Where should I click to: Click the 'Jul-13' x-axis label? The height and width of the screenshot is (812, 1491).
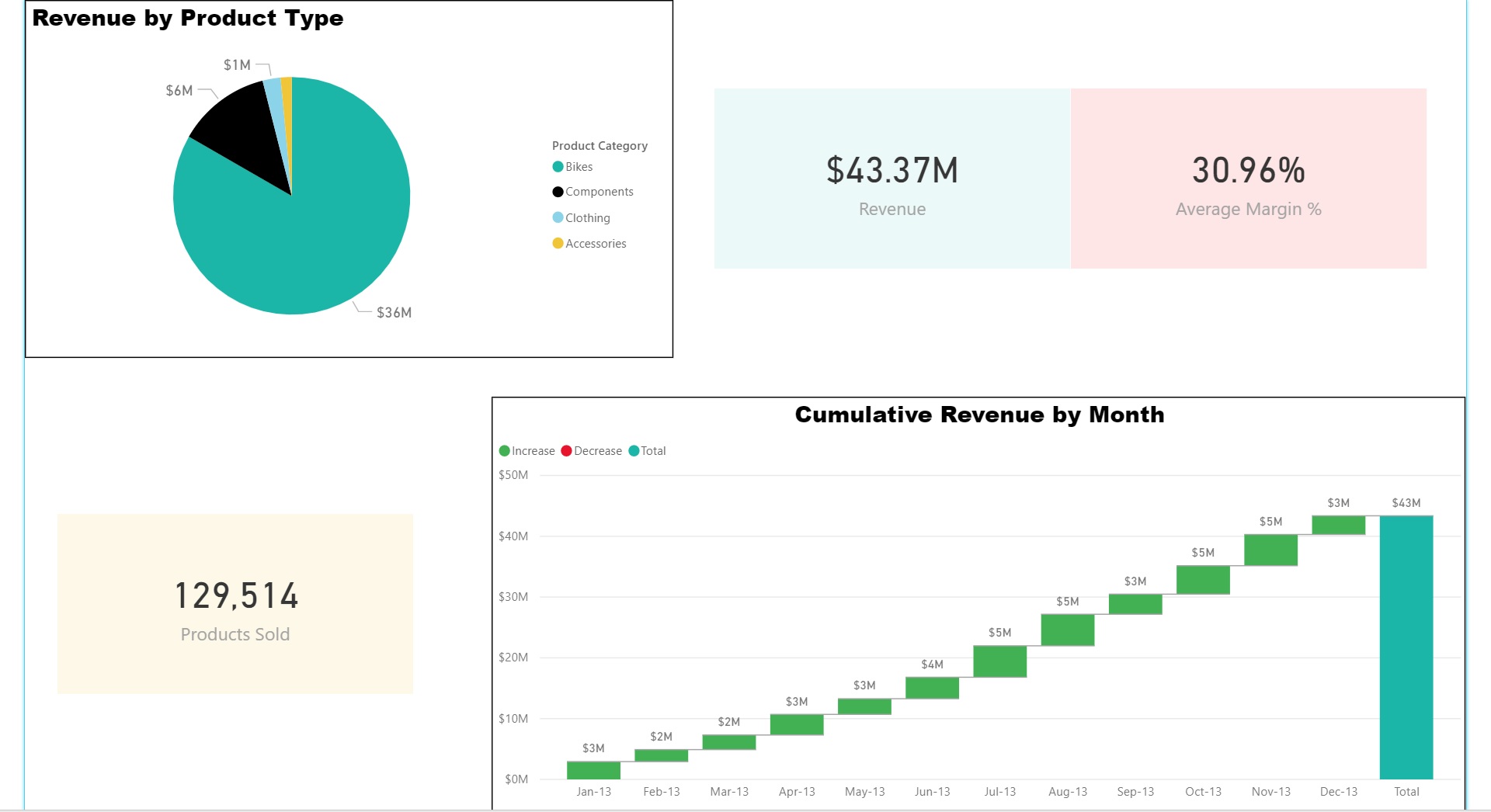[x=1000, y=792]
